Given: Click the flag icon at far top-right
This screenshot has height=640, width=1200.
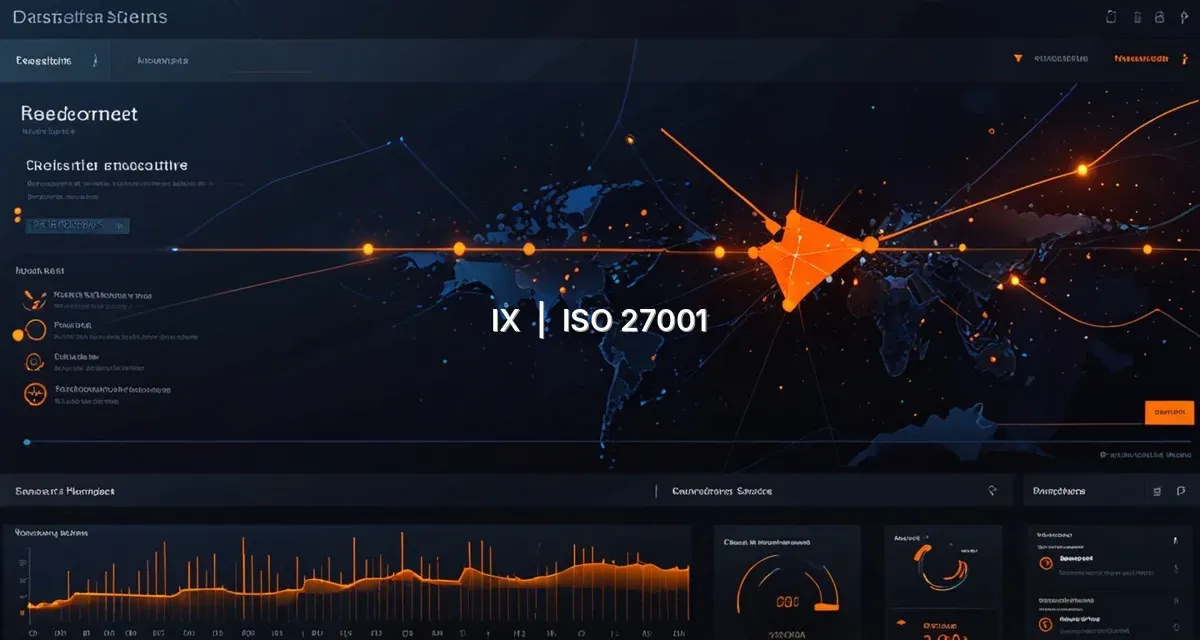Looking at the screenshot, I should [1184, 16].
